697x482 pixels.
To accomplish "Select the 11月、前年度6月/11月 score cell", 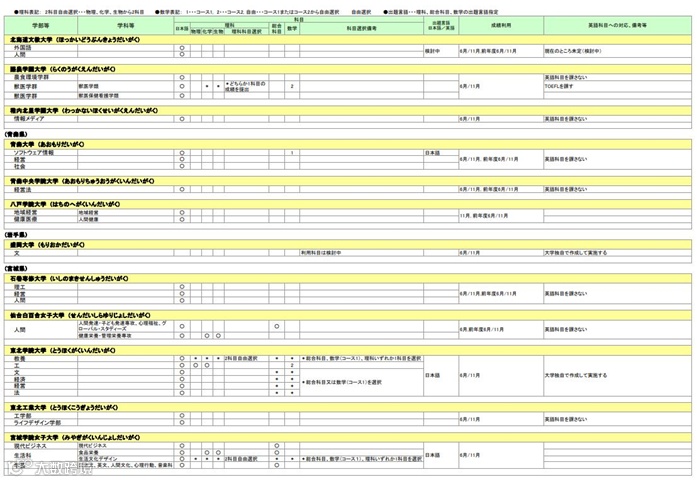I will tap(501, 216).
